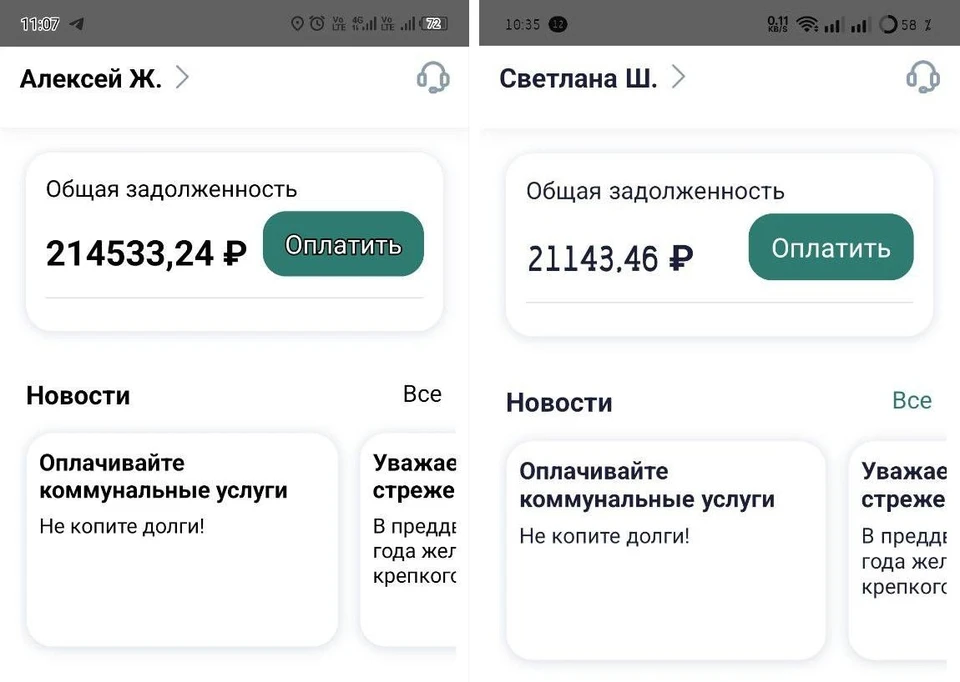Tap the Telegram icon next to 11:07
This screenshot has height=682, width=960.
pyautogui.click(x=76, y=23)
